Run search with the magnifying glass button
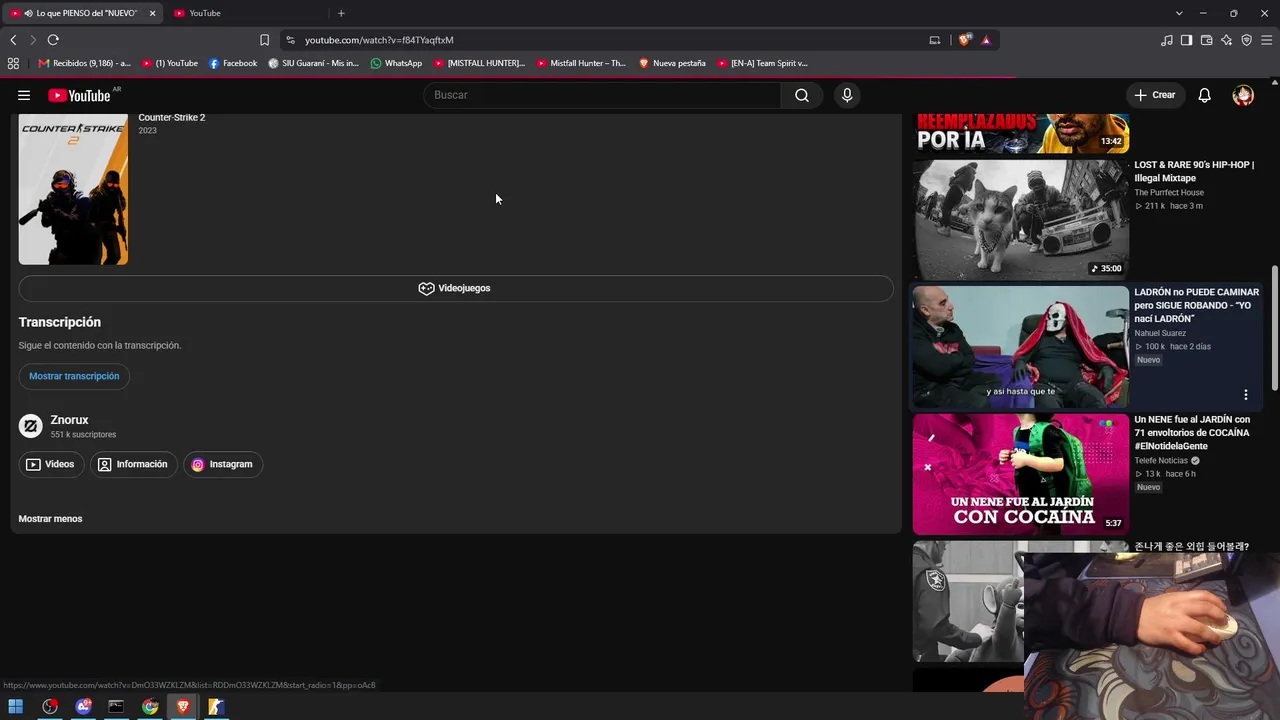Screen dimensions: 1280x720 [802, 95]
